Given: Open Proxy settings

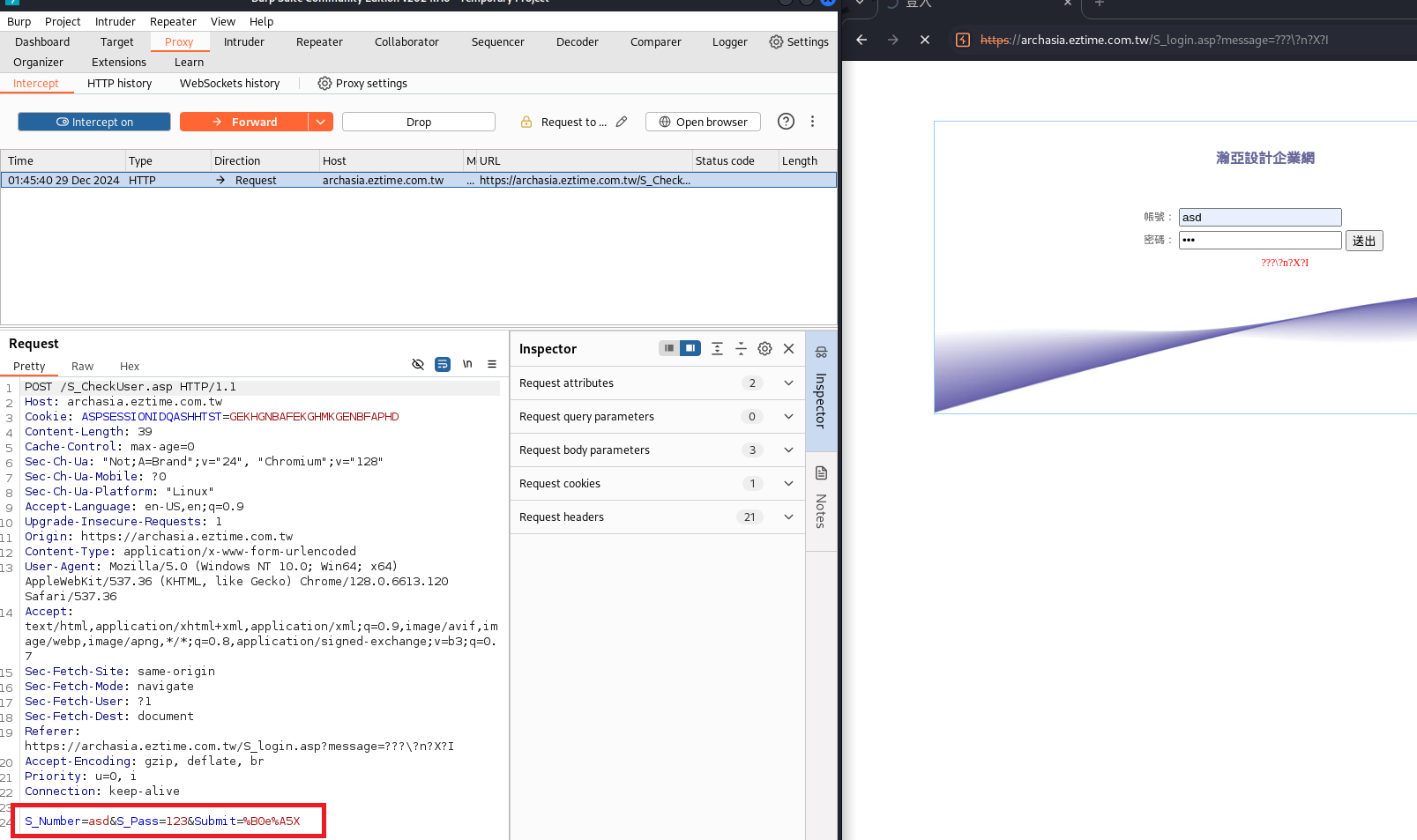Looking at the screenshot, I should pyautogui.click(x=362, y=83).
